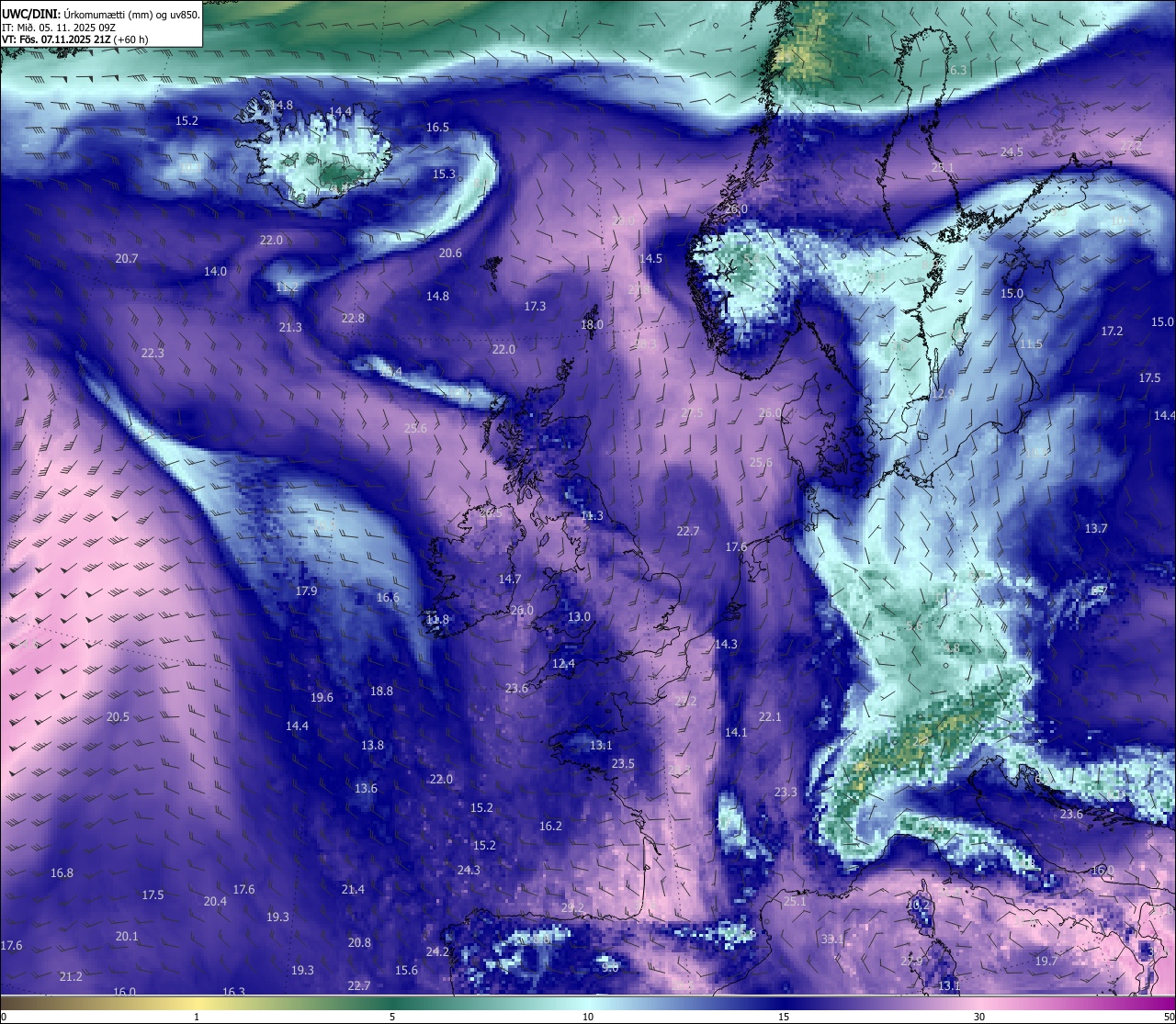Click the 18.0 value label

coord(593,325)
